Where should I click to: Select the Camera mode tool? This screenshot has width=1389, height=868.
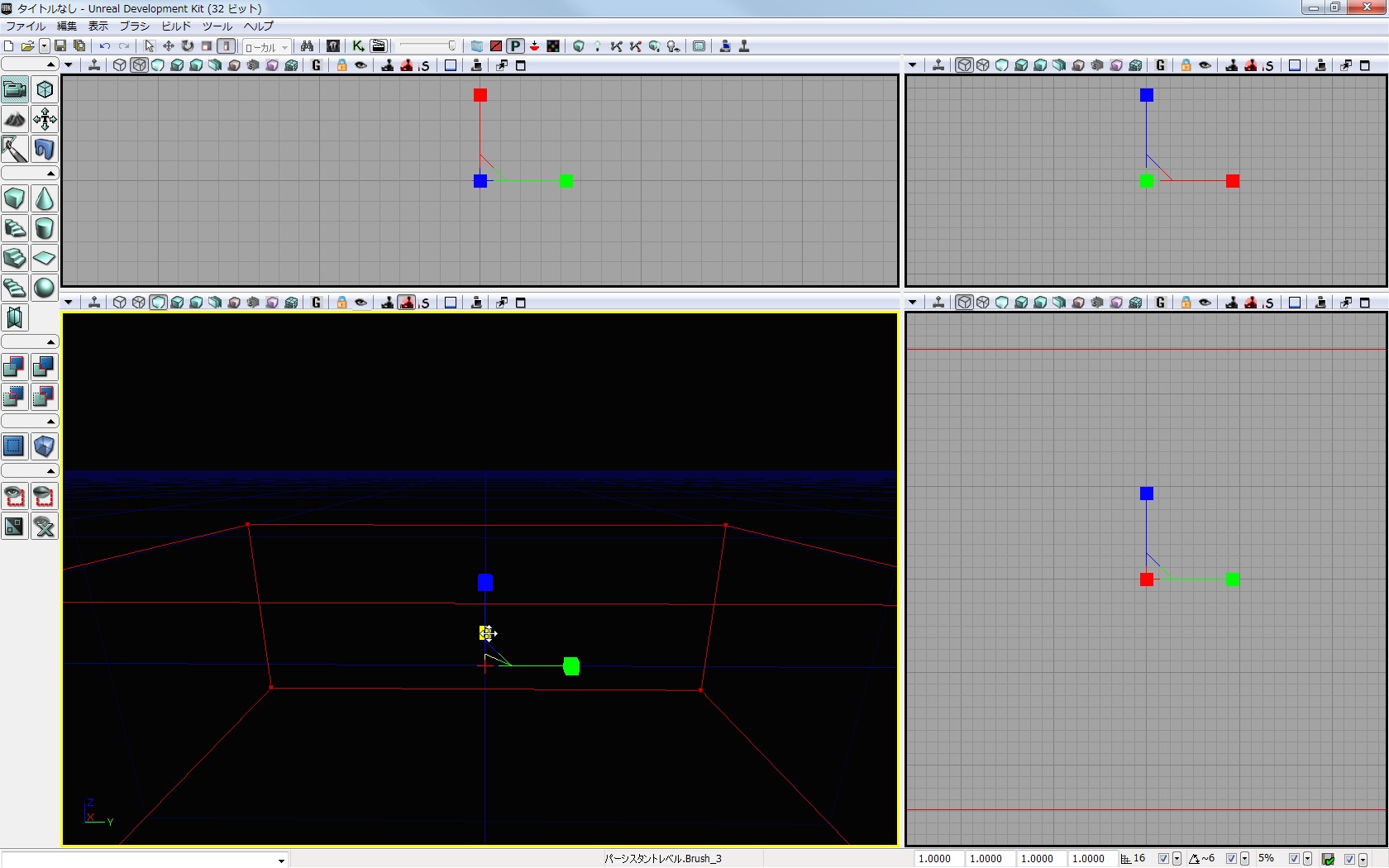click(x=15, y=89)
